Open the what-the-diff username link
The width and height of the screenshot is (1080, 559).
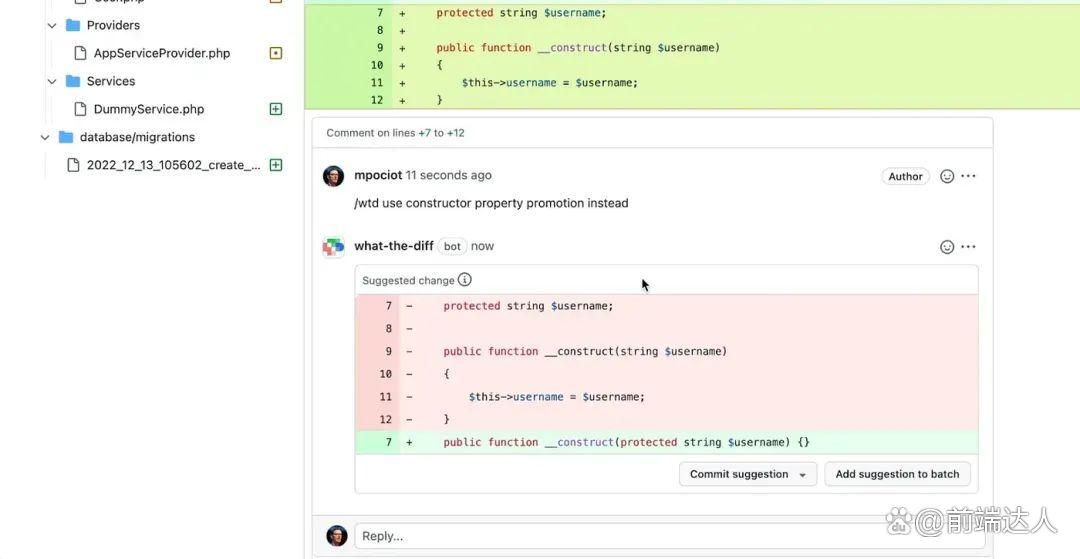tap(394, 246)
